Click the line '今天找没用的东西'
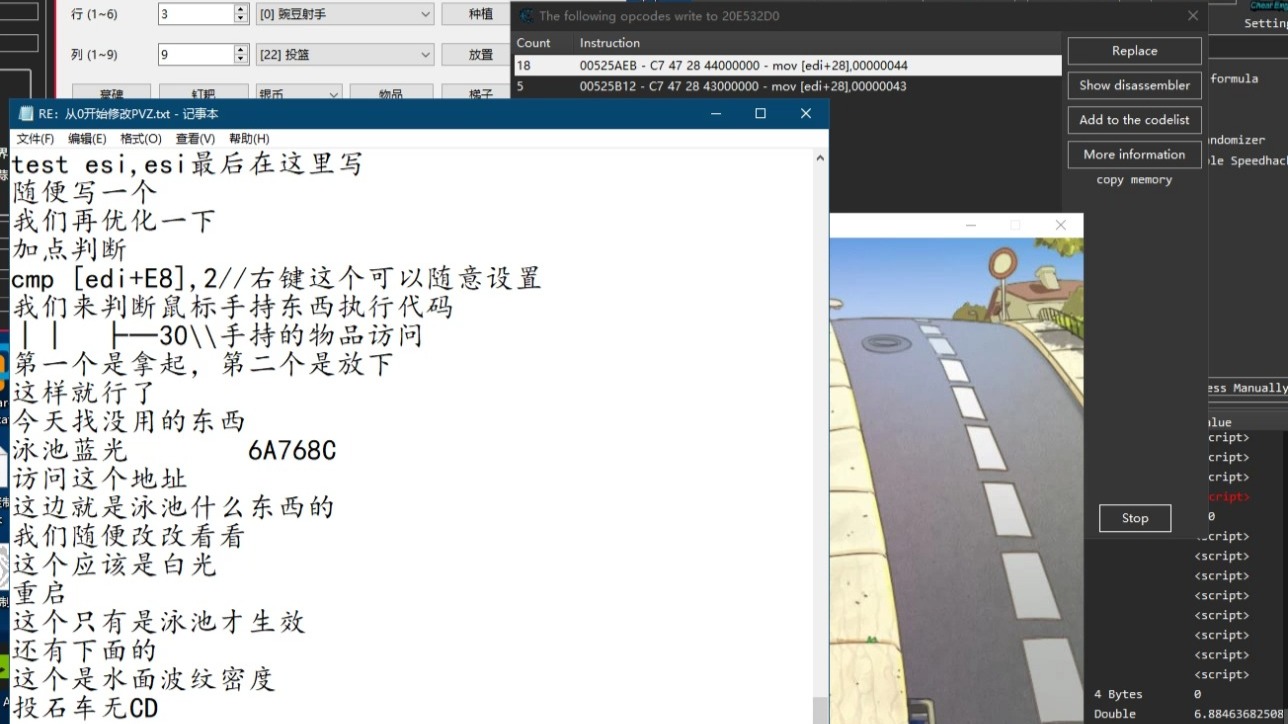Screen dimensions: 1288x724 click(x=129, y=422)
